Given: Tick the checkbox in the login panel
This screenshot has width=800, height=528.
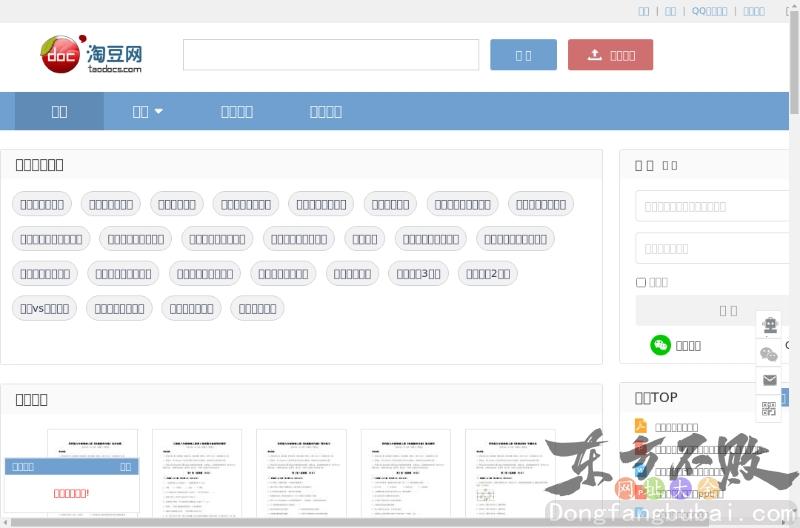Looking at the screenshot, I should (x=641, y=282).
